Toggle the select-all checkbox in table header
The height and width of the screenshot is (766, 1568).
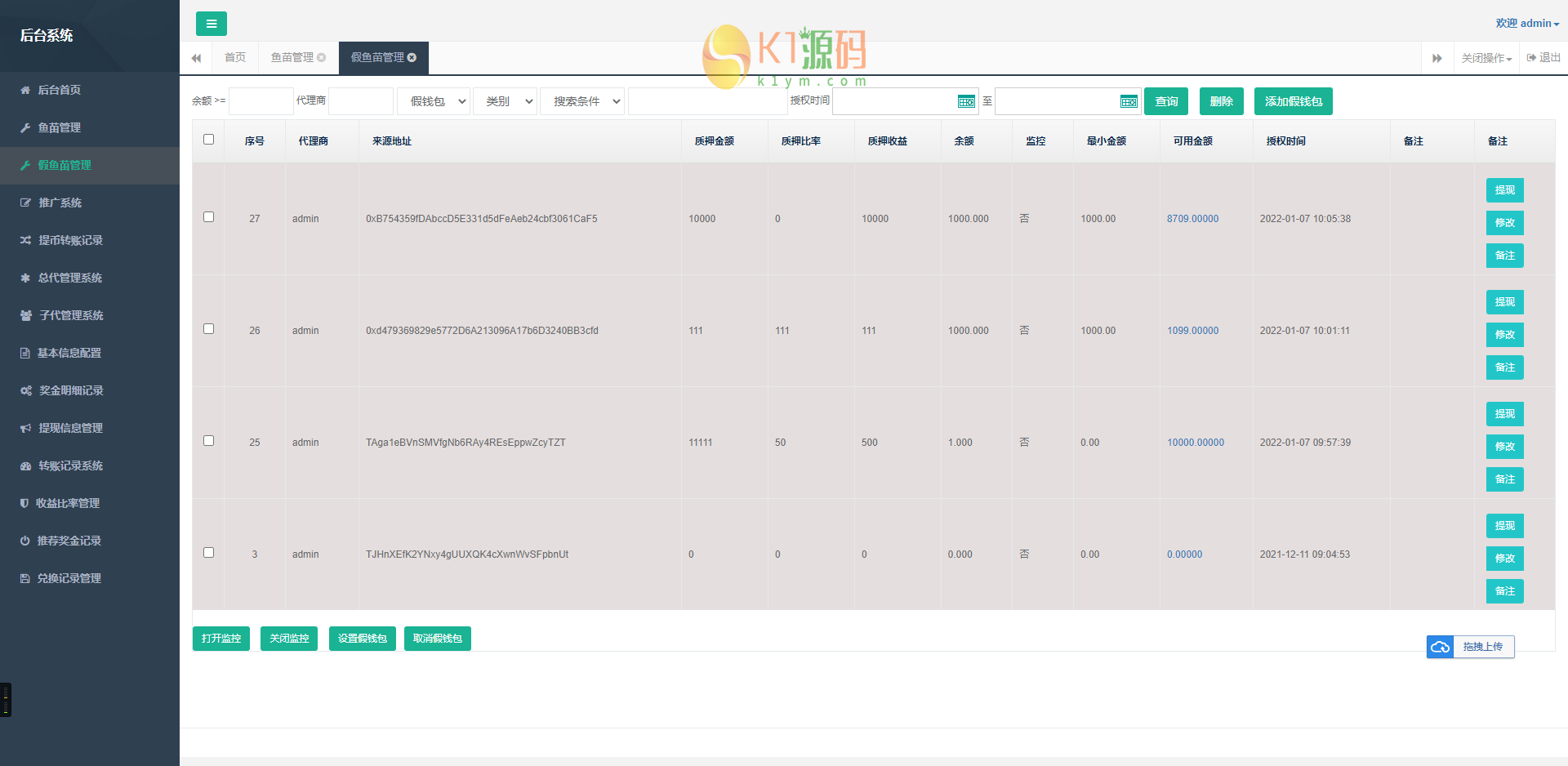[208, 140]
